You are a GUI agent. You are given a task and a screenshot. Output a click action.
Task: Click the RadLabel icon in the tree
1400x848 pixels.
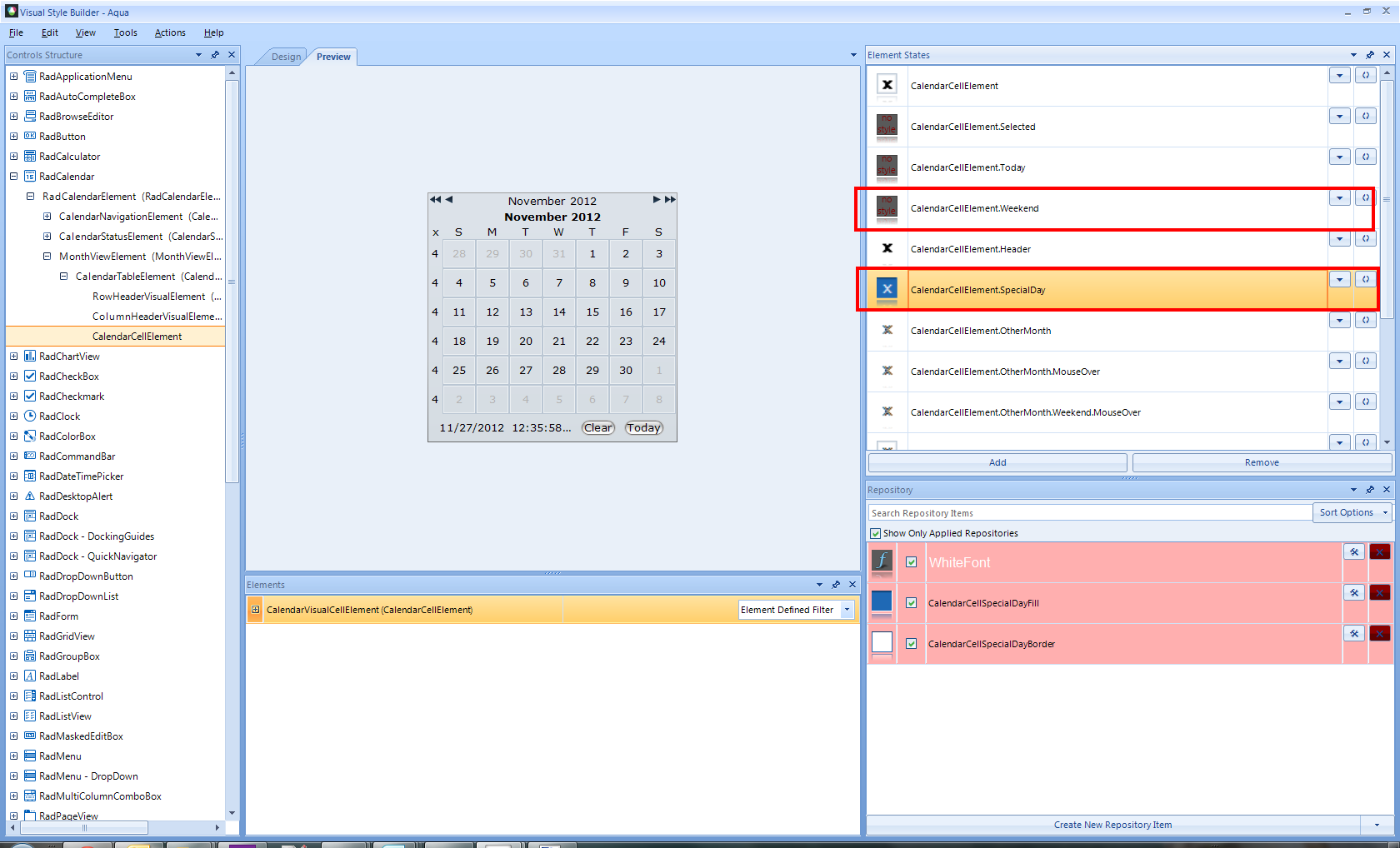[x=30, y=676]
